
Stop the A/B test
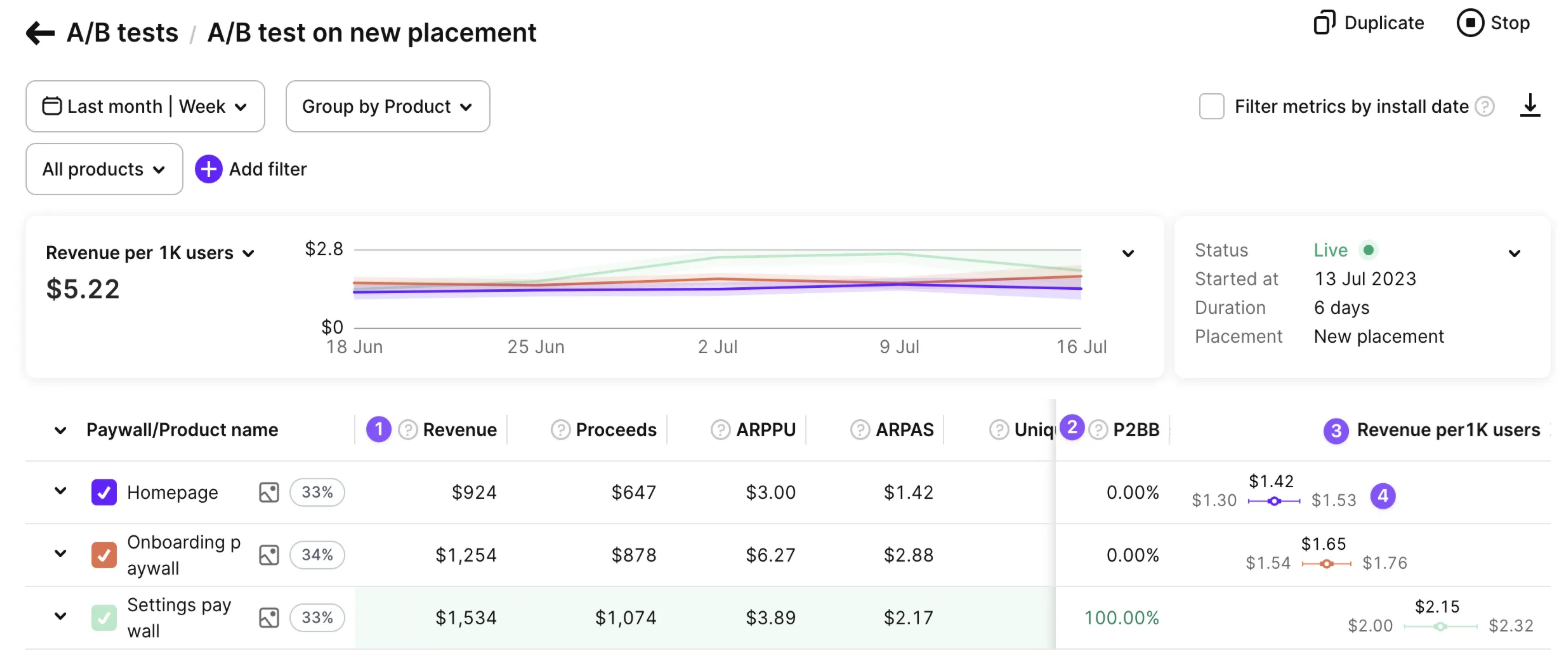[1493, 23]
